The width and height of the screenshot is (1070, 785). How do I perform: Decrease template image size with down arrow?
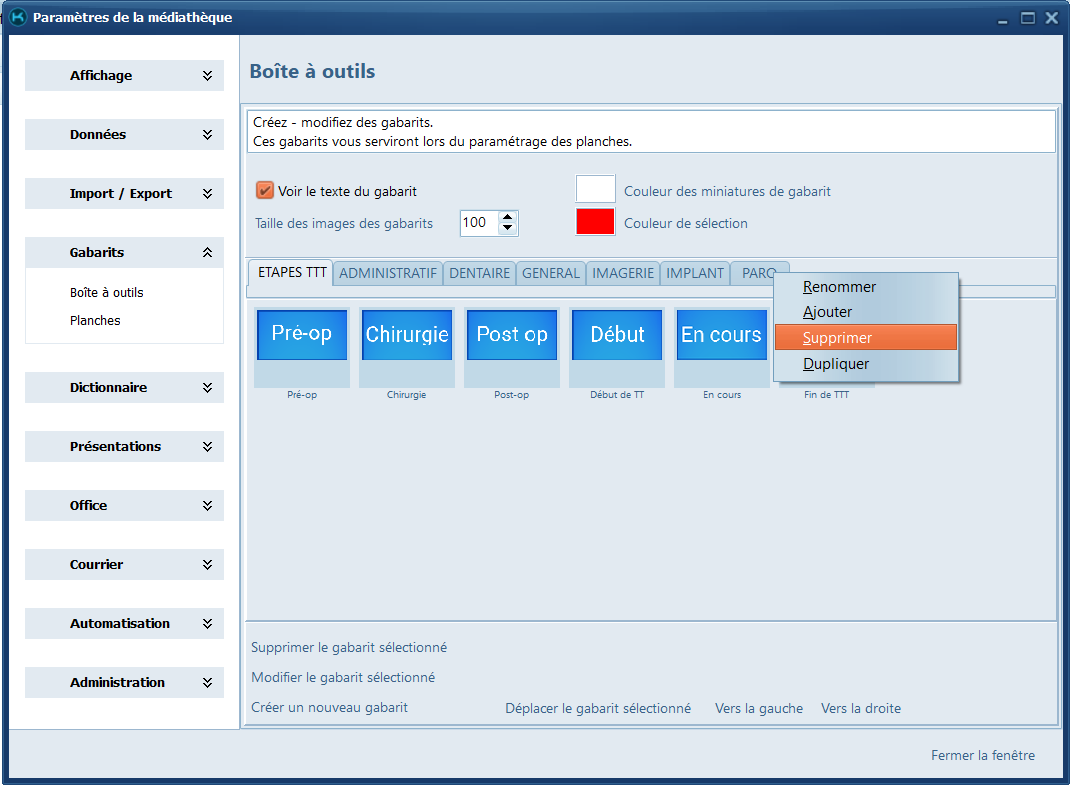pyautogui.click(x=508, y=229)
